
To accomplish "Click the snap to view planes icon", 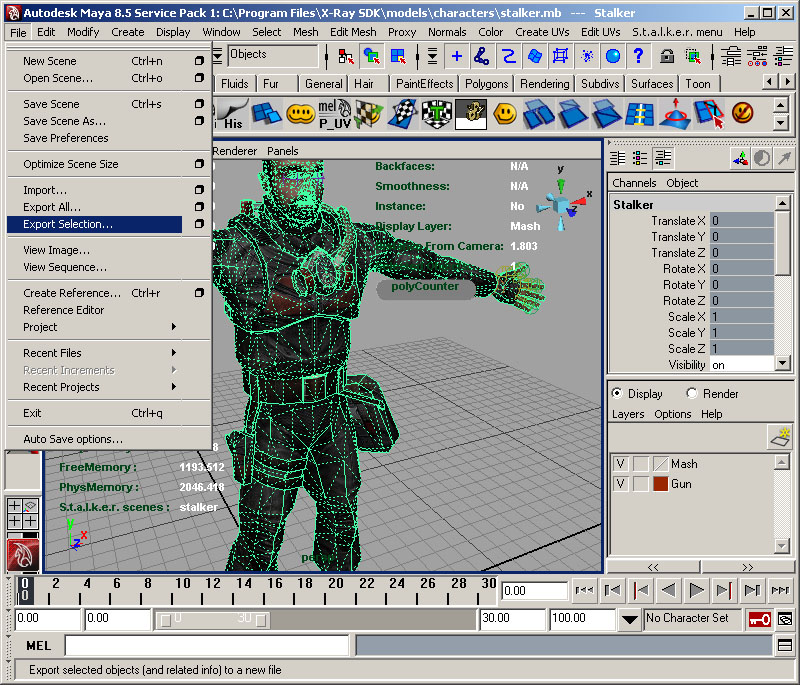I will [534, 56].
